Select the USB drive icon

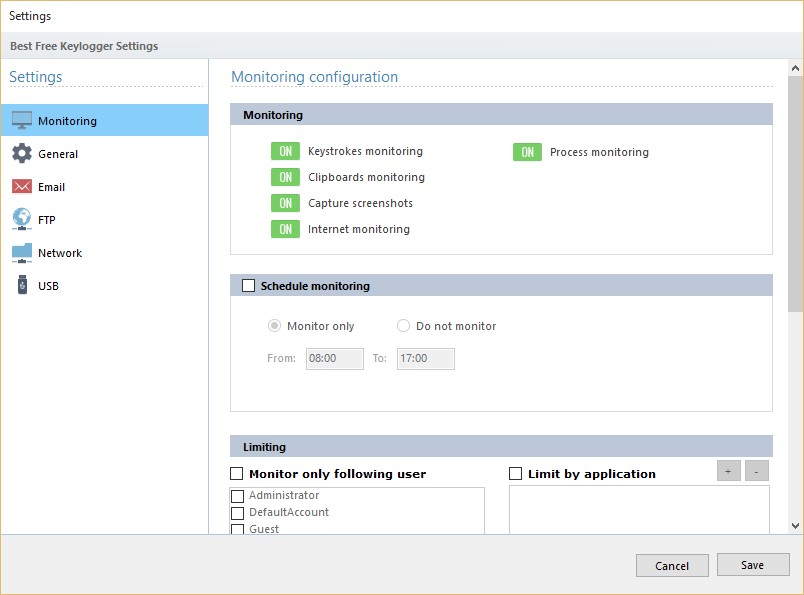(22, 286)
